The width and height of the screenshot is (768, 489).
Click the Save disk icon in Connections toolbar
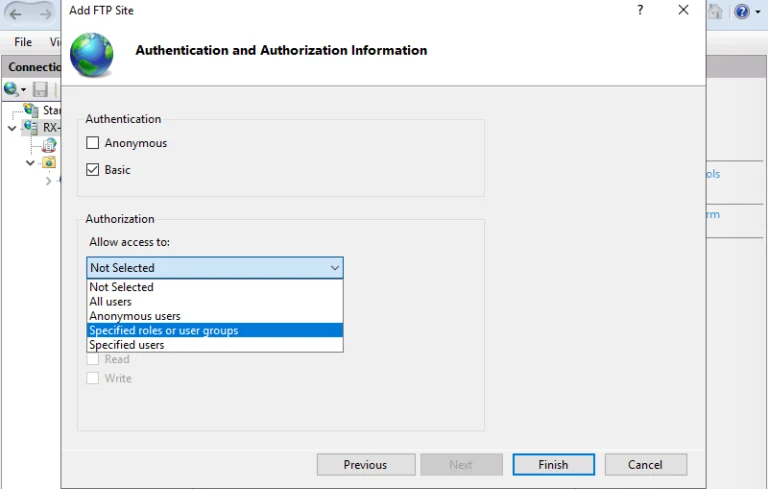[40, 89]
